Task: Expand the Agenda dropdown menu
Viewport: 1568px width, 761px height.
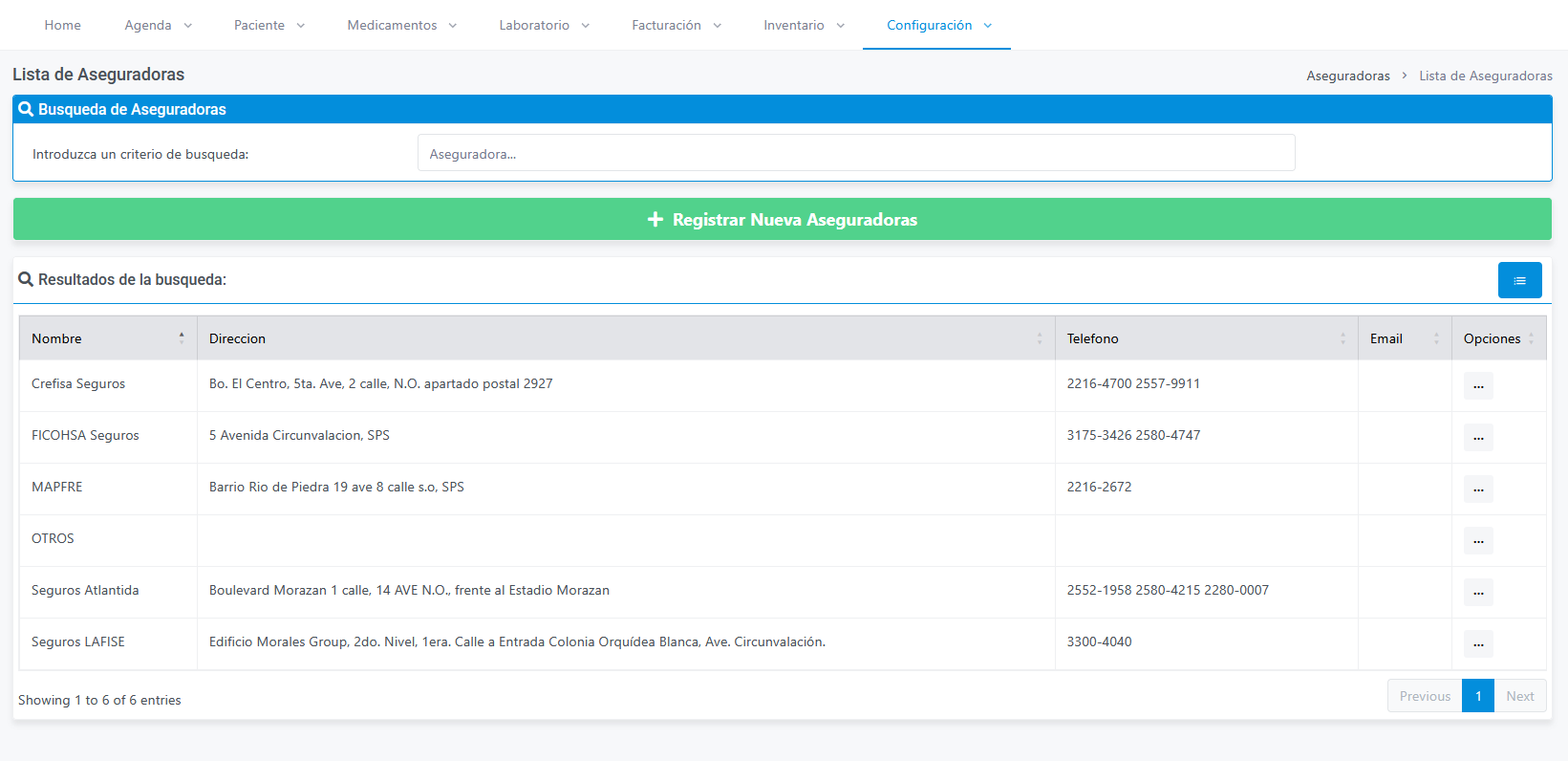Action: 159,25
